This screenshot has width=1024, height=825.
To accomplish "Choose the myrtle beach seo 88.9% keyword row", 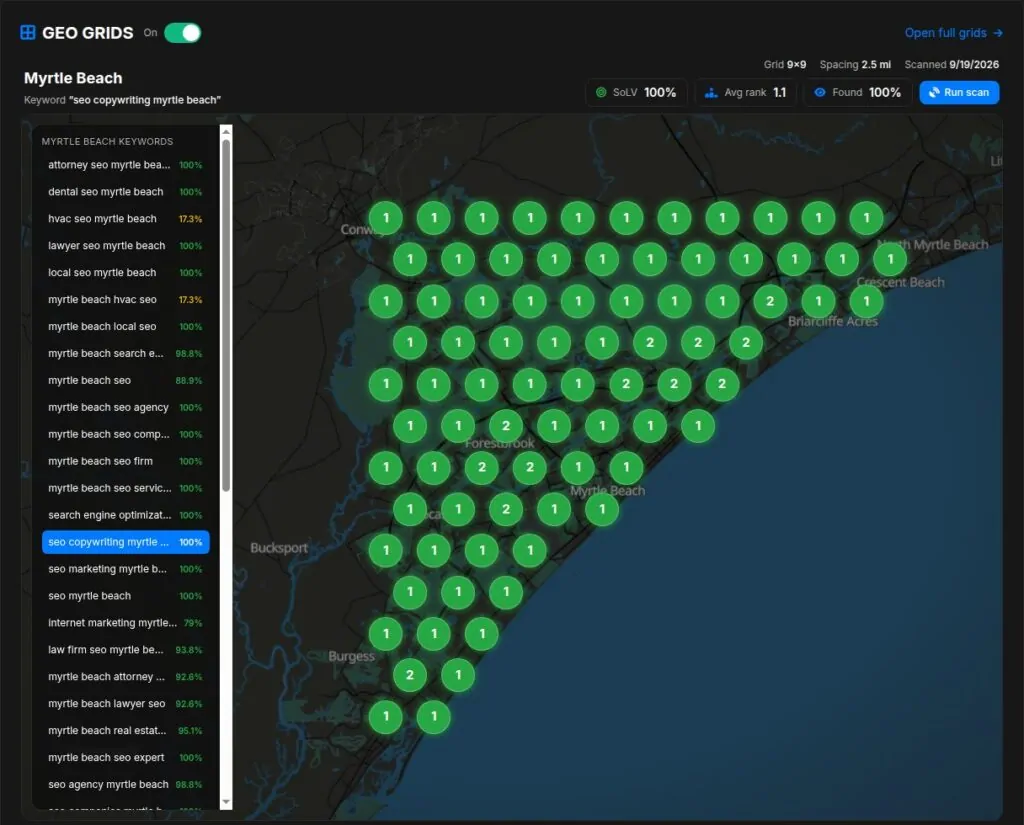I will [x=125, y=380].
